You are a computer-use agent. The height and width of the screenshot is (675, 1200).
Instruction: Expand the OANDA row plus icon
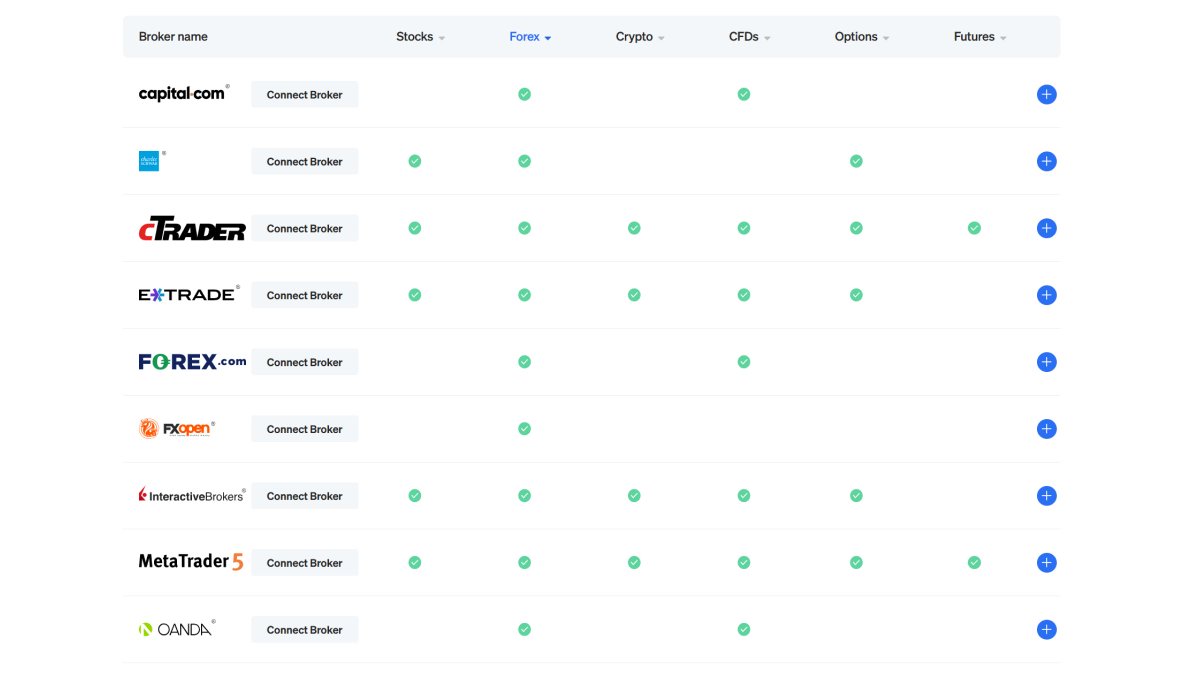1046,630
